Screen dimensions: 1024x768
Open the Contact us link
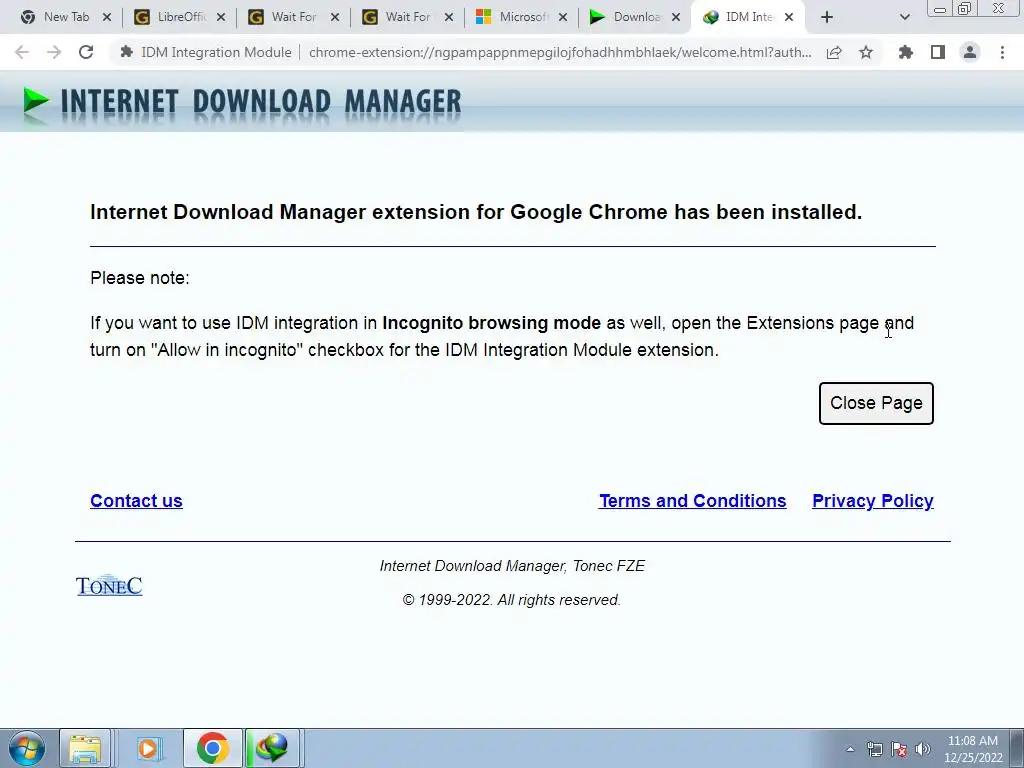coord(136,501)
